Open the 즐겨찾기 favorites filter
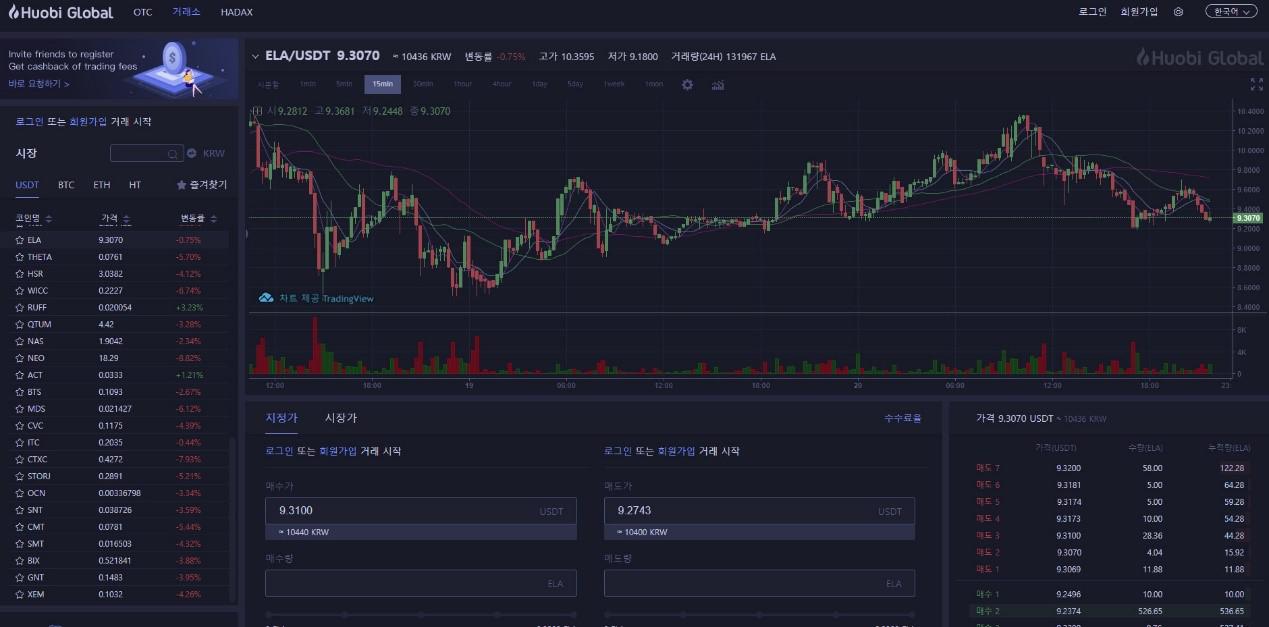 pyautogui.click(x=202, y=185)
